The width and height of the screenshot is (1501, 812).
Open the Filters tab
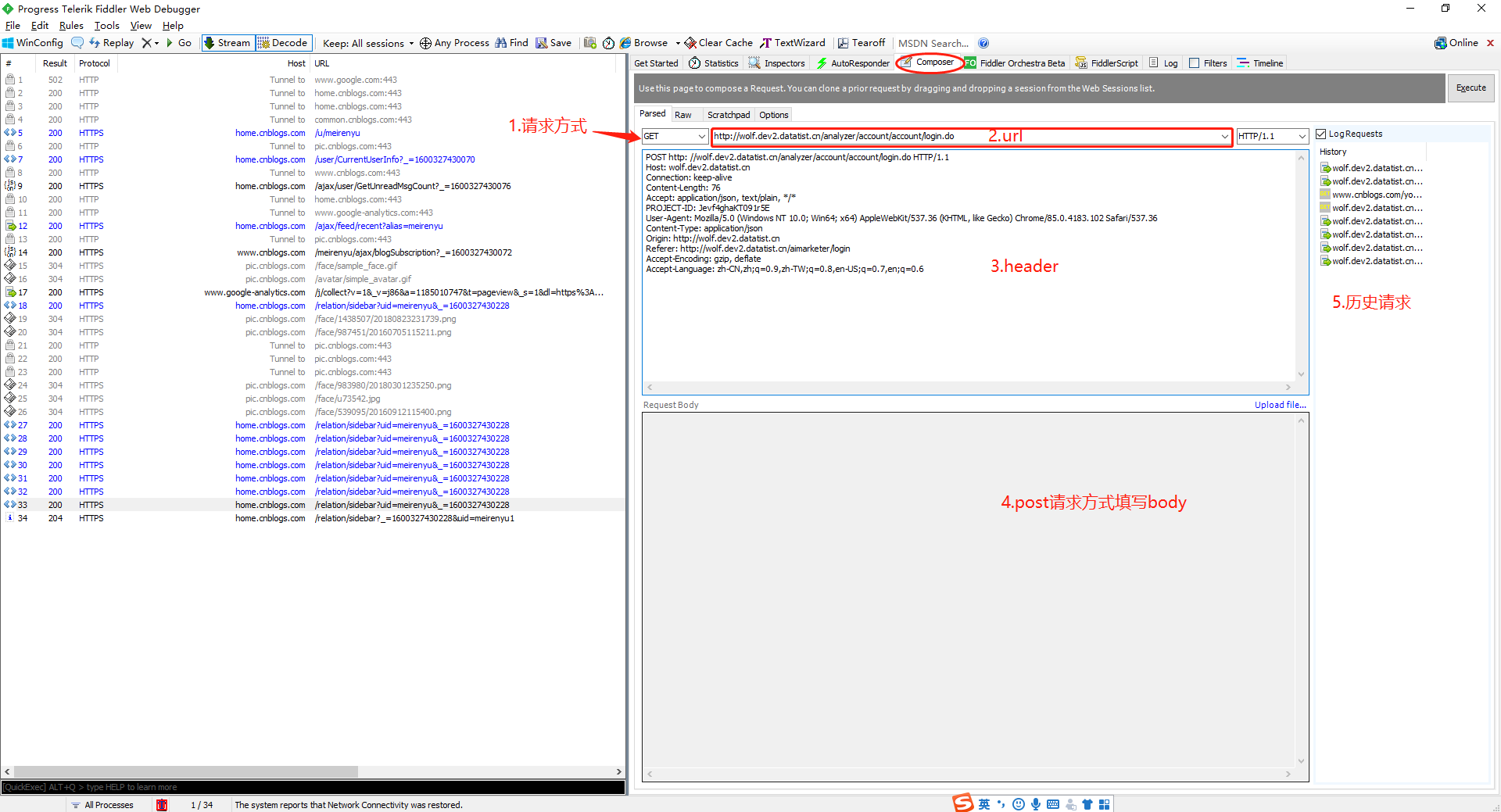(x=1208, y=63)
